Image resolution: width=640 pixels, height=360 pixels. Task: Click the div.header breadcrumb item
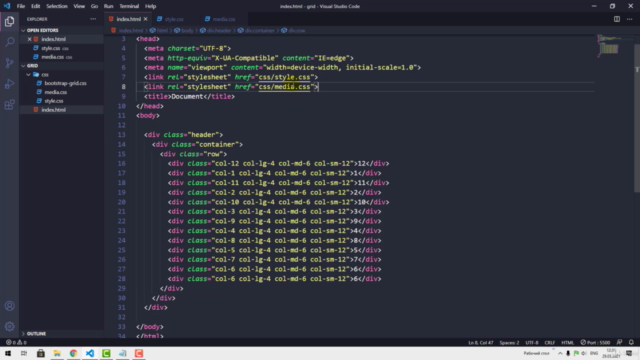point(216,31)
